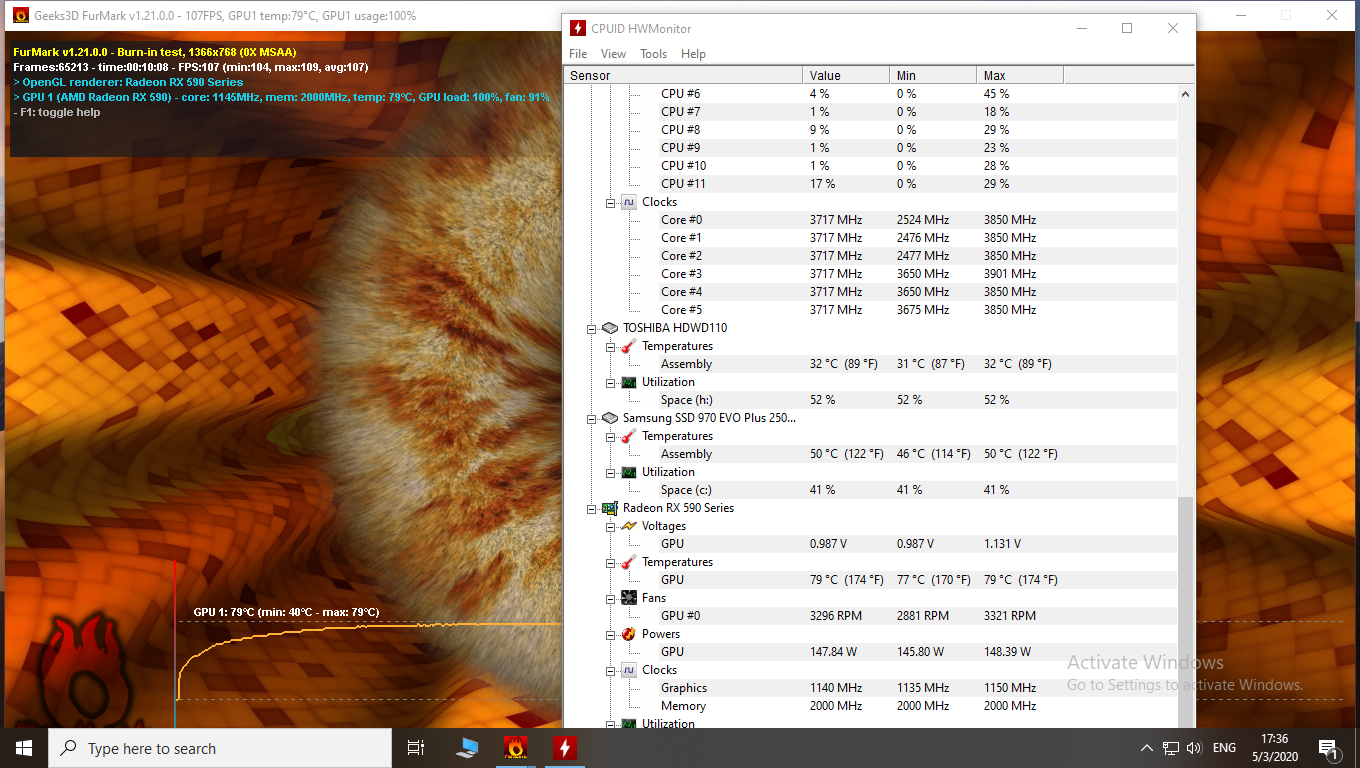1360x768 pixels.
Task: Open the File menu in HWMonitor
Action: [578, 54]
